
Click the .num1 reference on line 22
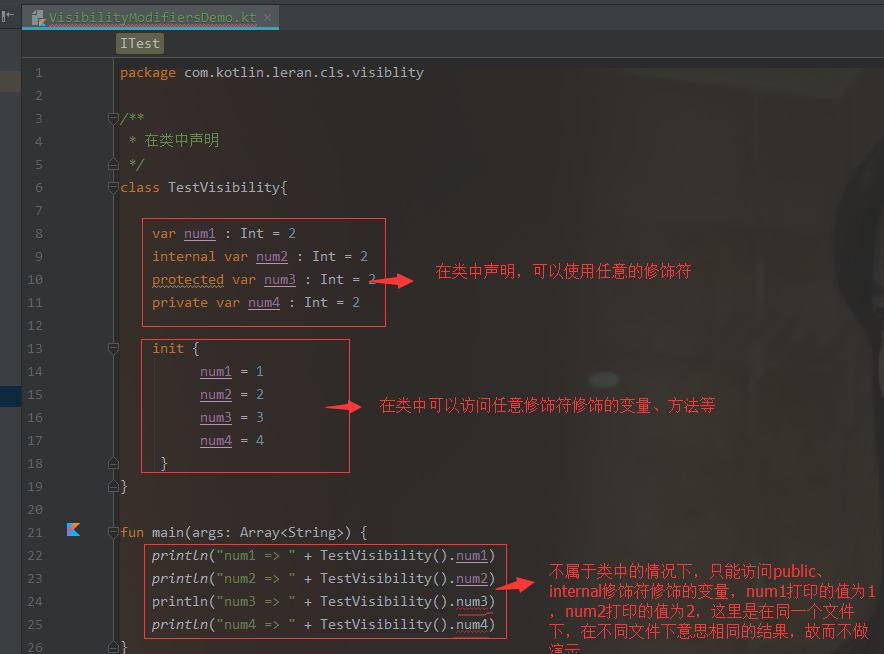pyautogui.click(x=472, y=556)
